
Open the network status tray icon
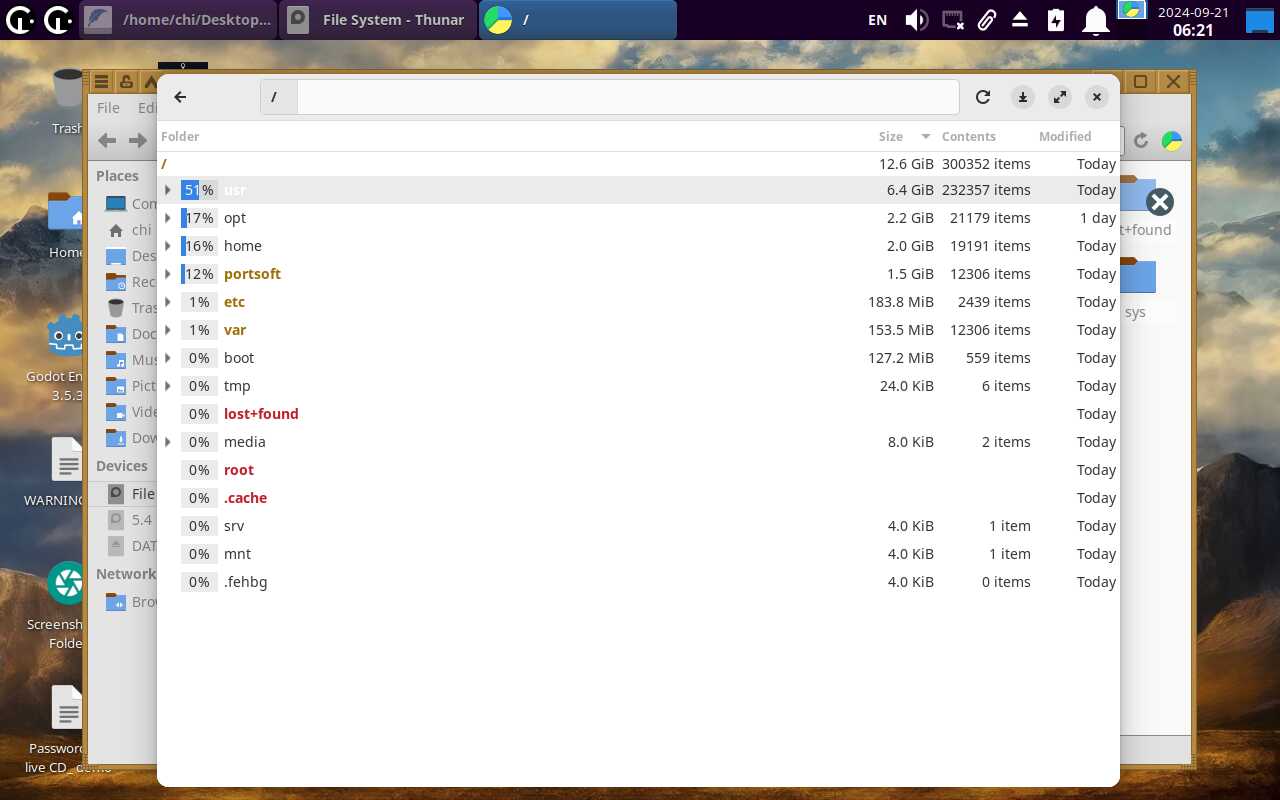click(x=953, y=20)
